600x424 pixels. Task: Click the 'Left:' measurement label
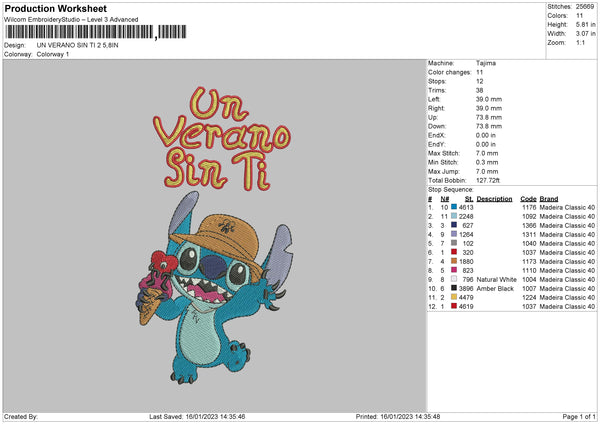point(434,99)
